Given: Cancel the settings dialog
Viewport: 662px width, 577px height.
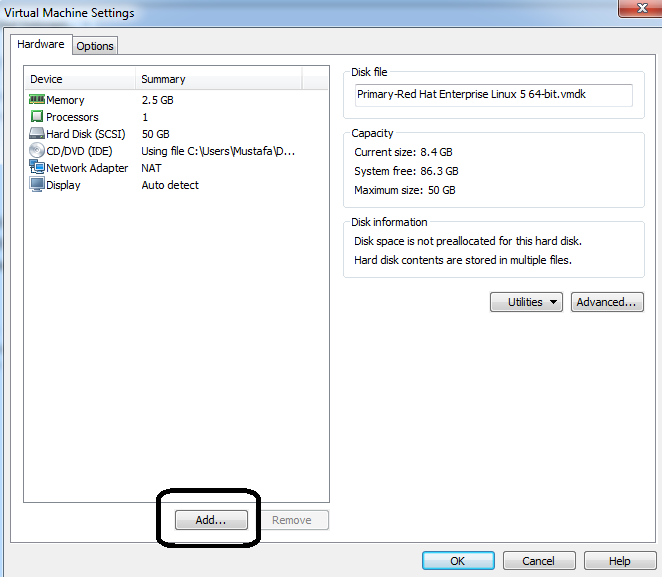Looking at the screenshot, I should pyautogui.click(x=539, y=561).
